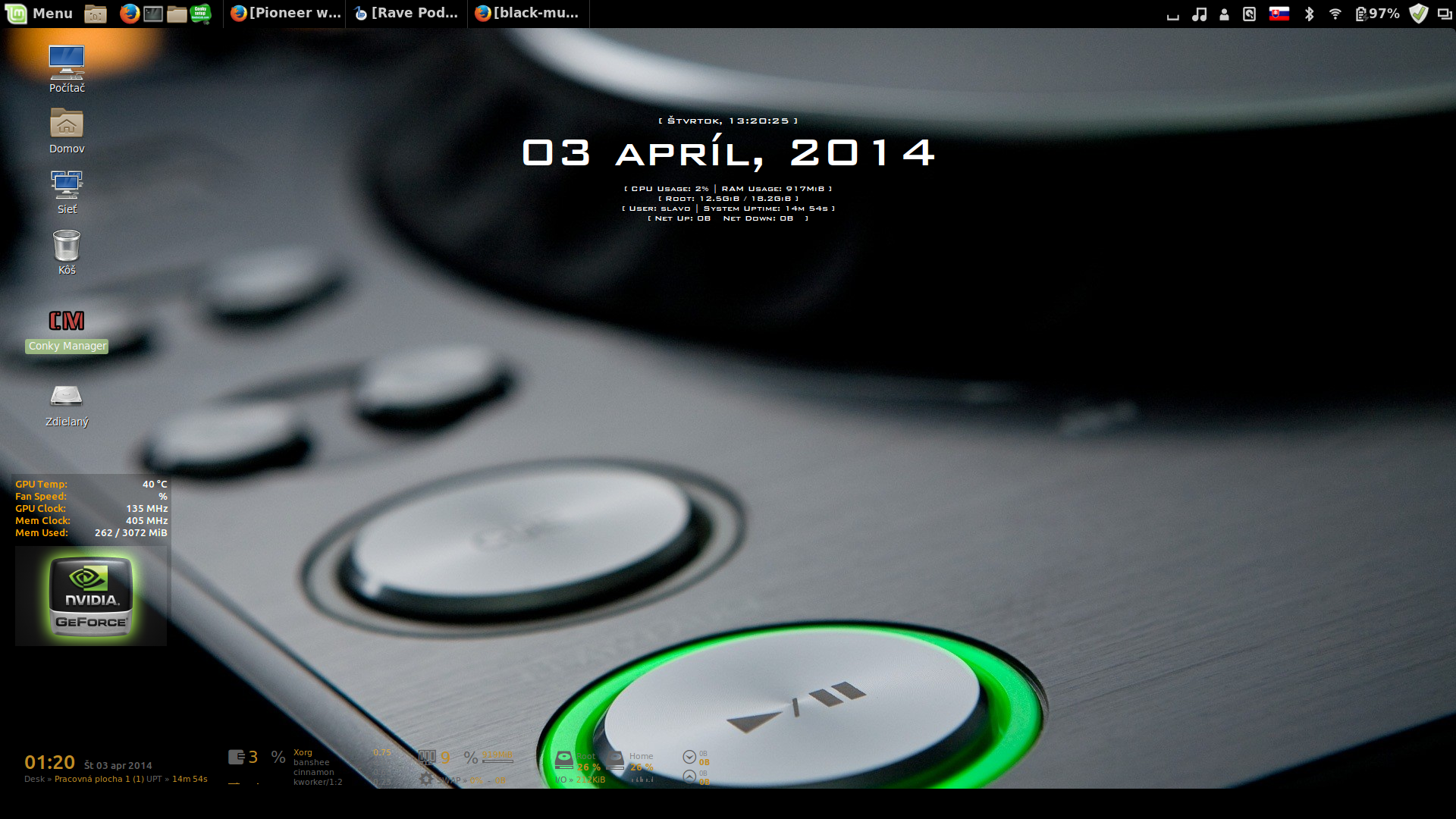Click the kworker/1:2 process entry
Image resolution: width=1456 pixels, height=819 pixels.
[x=318, y=782]
